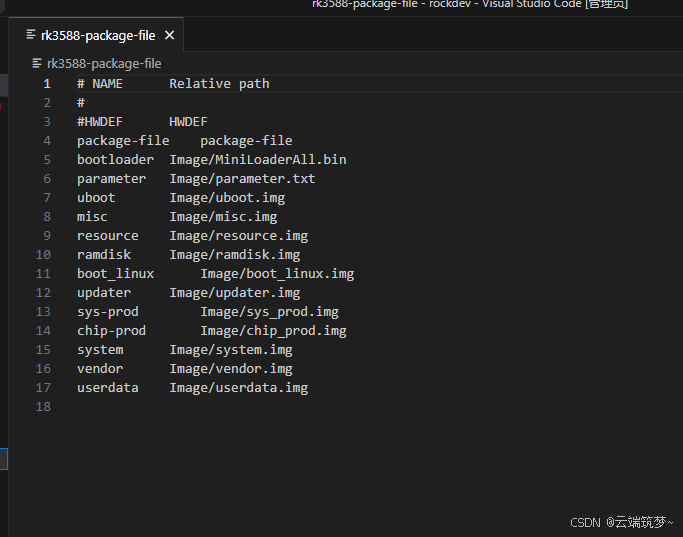Click 'updater' name on line 12

pyautogui.click(x=104, y=293)
